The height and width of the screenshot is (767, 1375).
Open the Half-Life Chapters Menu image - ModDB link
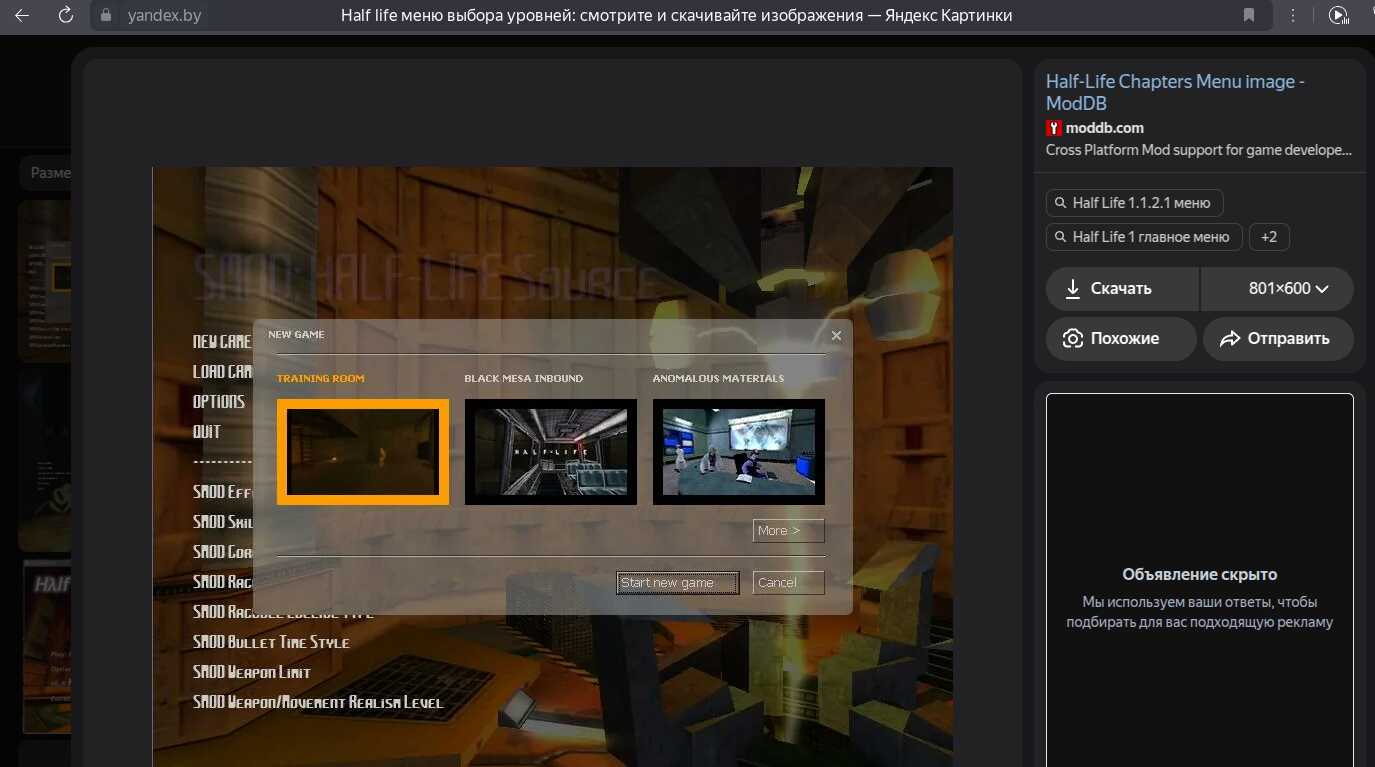pyautogui.click(x=1175, y=92)
